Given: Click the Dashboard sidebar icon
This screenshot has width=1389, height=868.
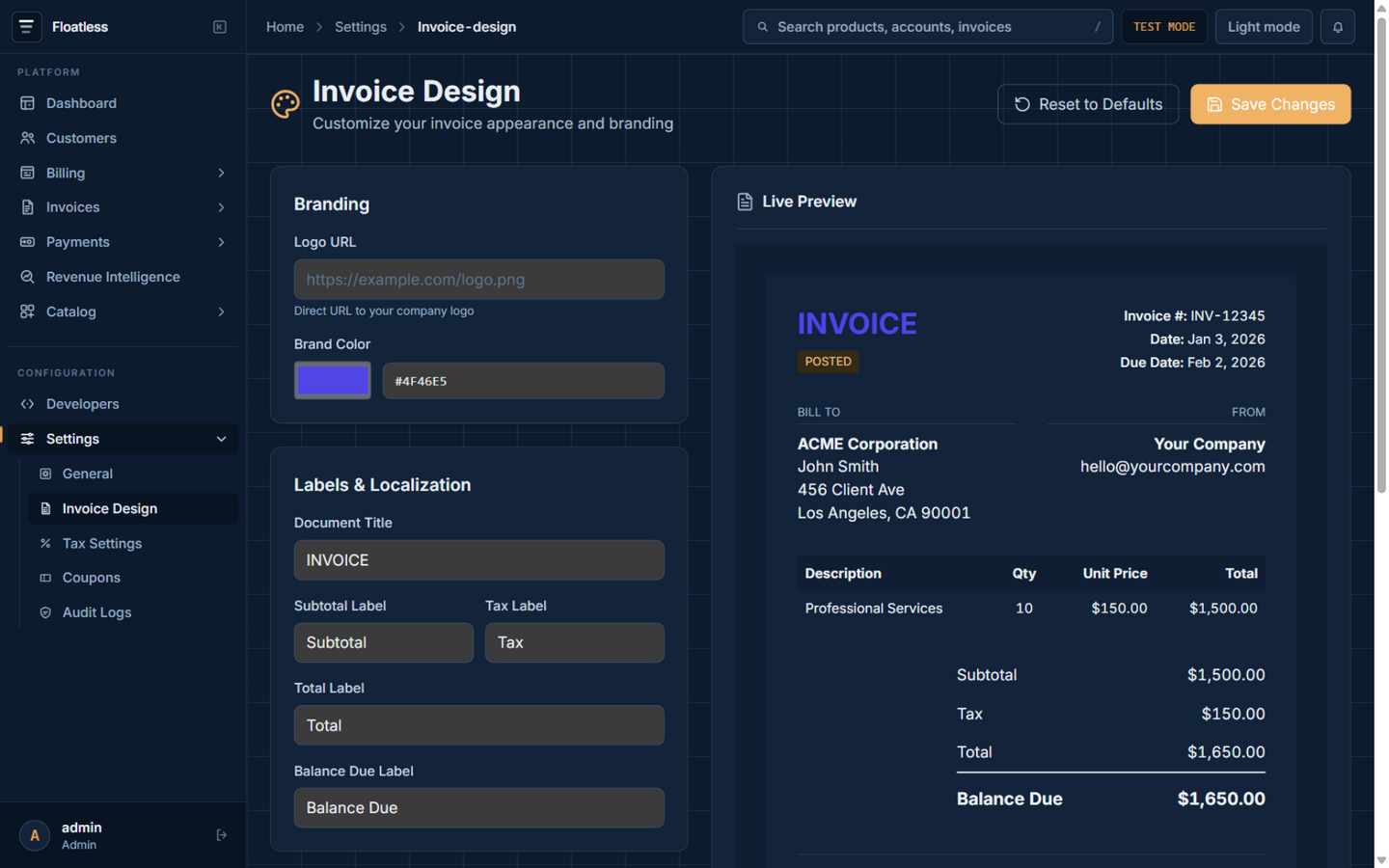Looking at the screenshot, I should pos(27,103).
